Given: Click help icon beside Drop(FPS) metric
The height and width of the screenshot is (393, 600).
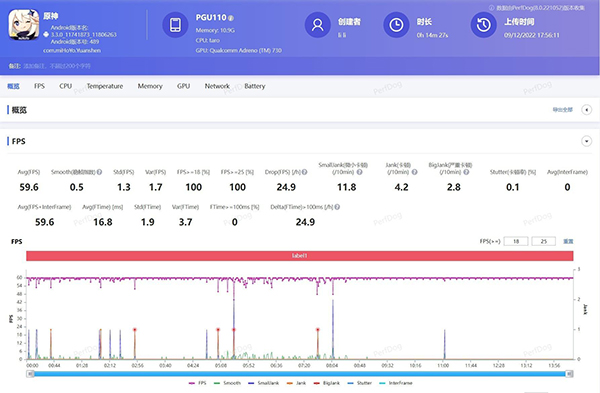Looking at the screenshot, I should click(305, 172).
